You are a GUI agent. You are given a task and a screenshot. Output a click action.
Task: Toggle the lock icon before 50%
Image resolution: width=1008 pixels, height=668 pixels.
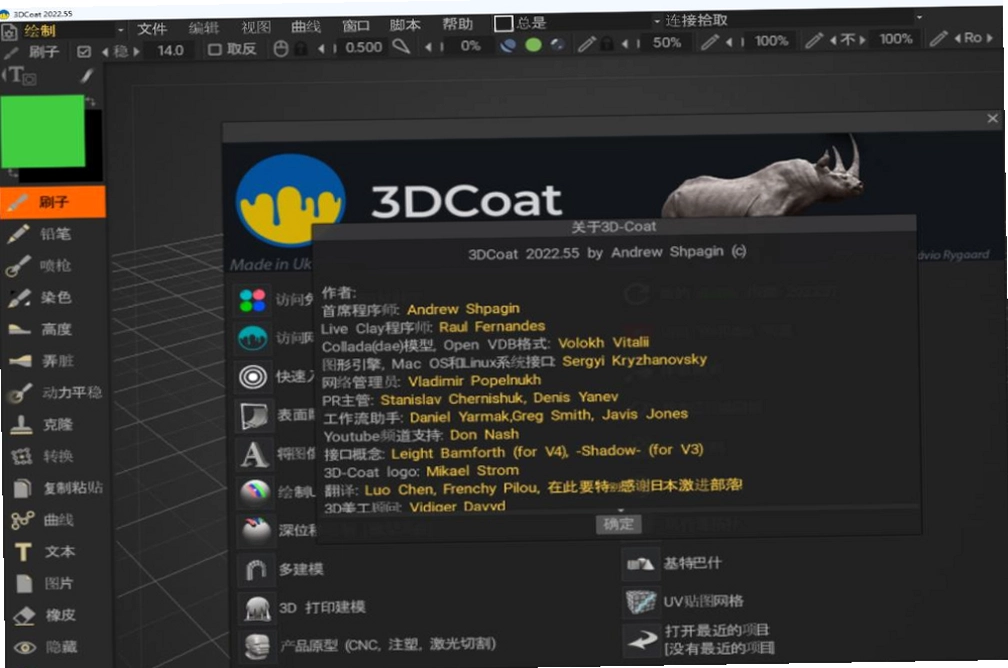pyautogui.click(x=606, y=44)
